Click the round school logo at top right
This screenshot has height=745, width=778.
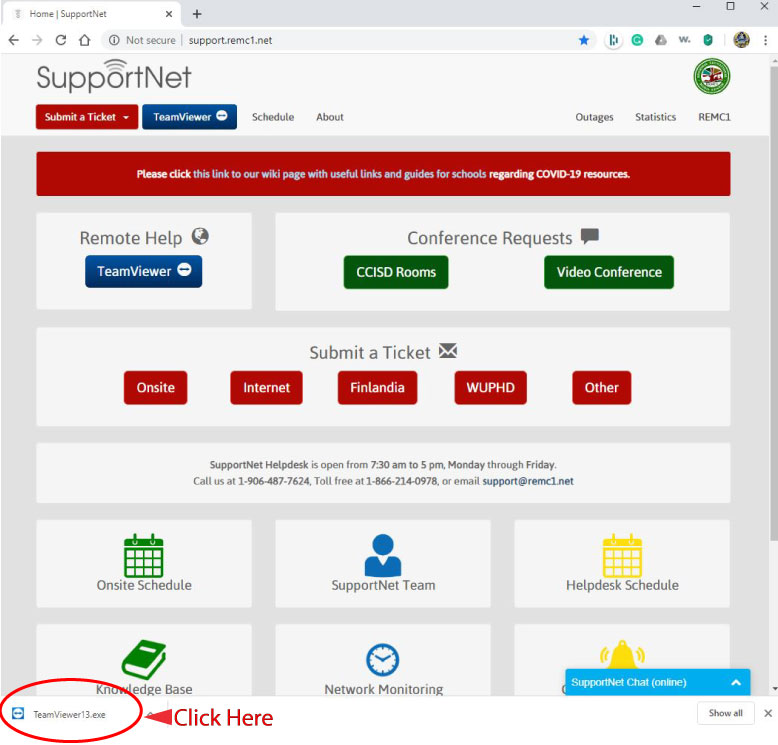point(712,76)
